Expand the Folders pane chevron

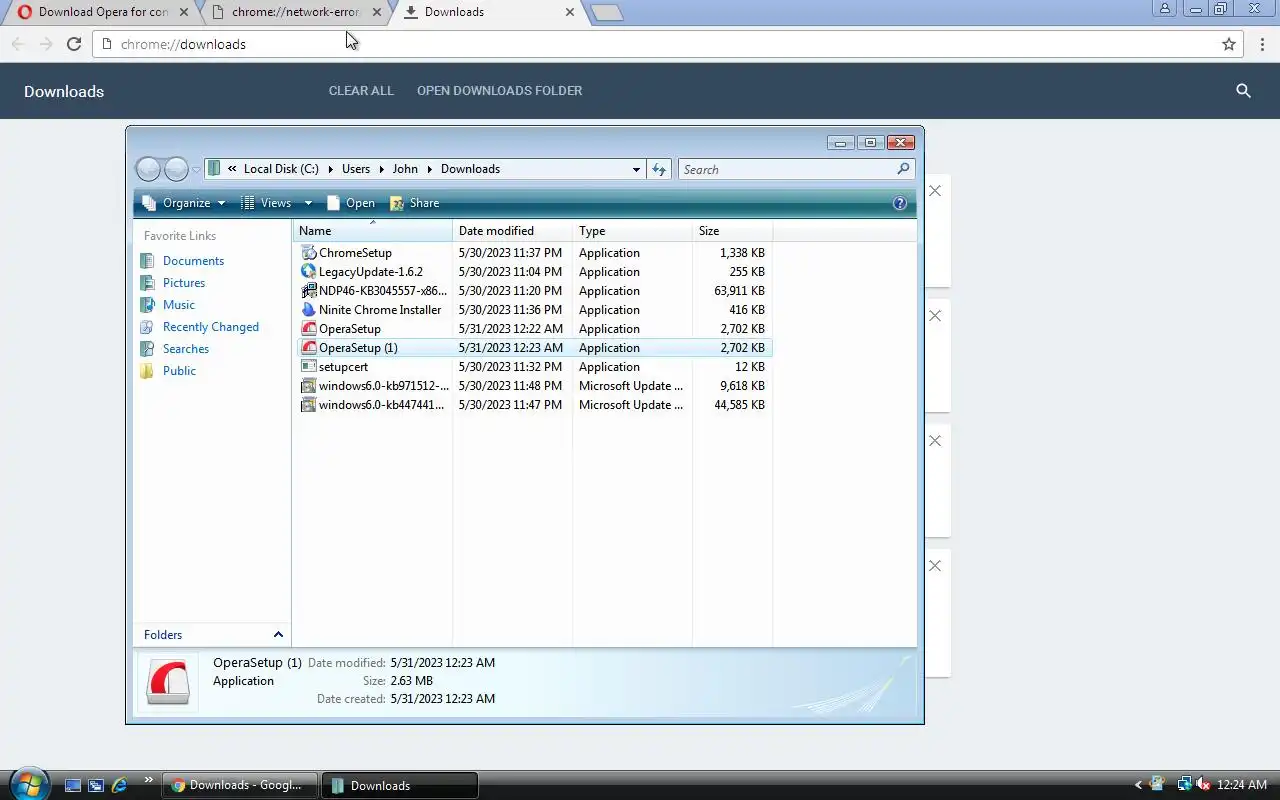click(x=278, y=635)
